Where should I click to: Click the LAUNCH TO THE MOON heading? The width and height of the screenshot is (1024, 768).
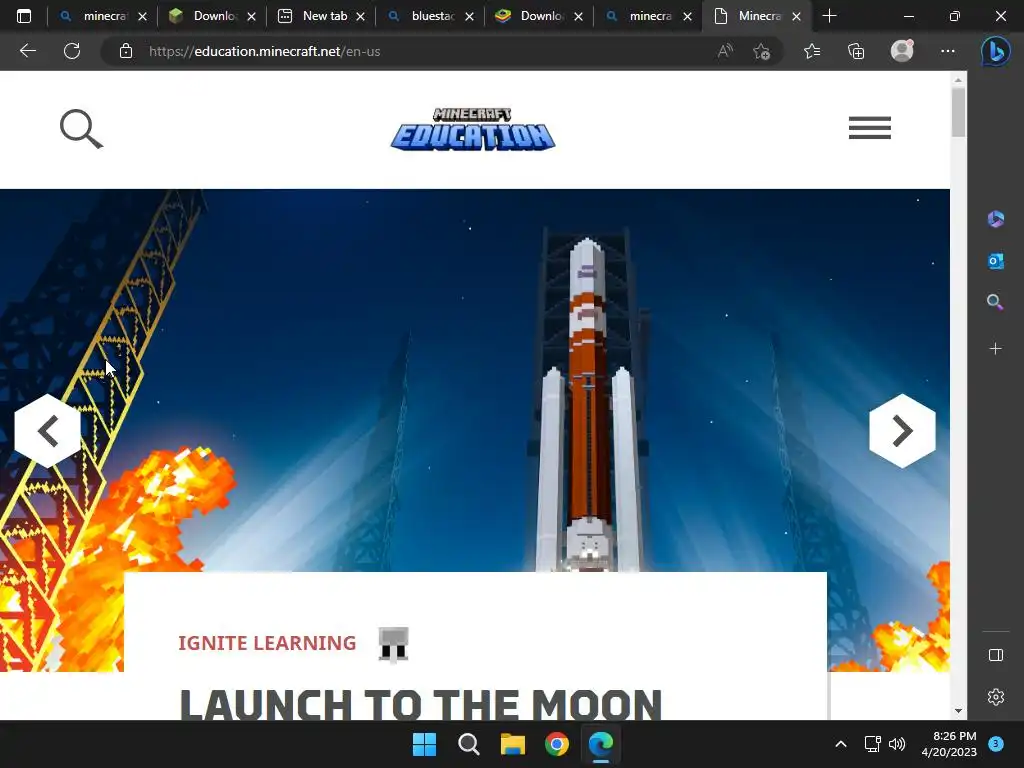421,705
